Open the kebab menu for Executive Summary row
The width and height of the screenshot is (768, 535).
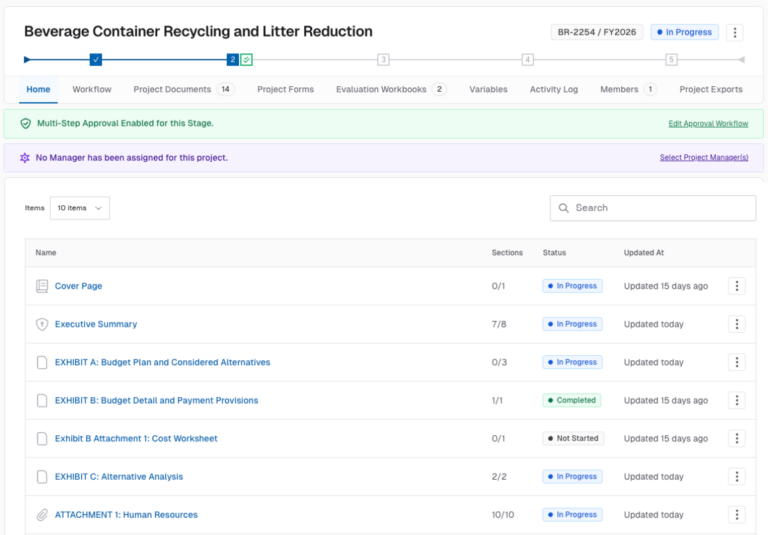click(x=736, y=324)
